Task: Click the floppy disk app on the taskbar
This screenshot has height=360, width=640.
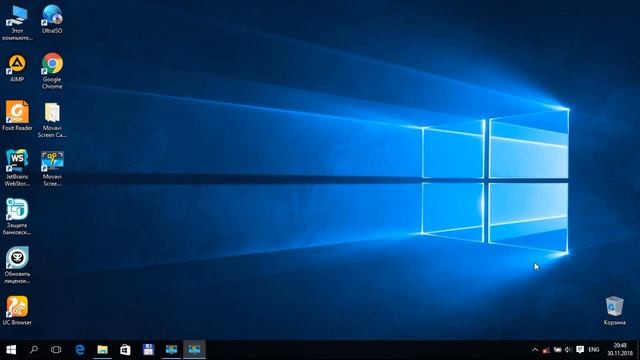Action: tap(148, 350)
